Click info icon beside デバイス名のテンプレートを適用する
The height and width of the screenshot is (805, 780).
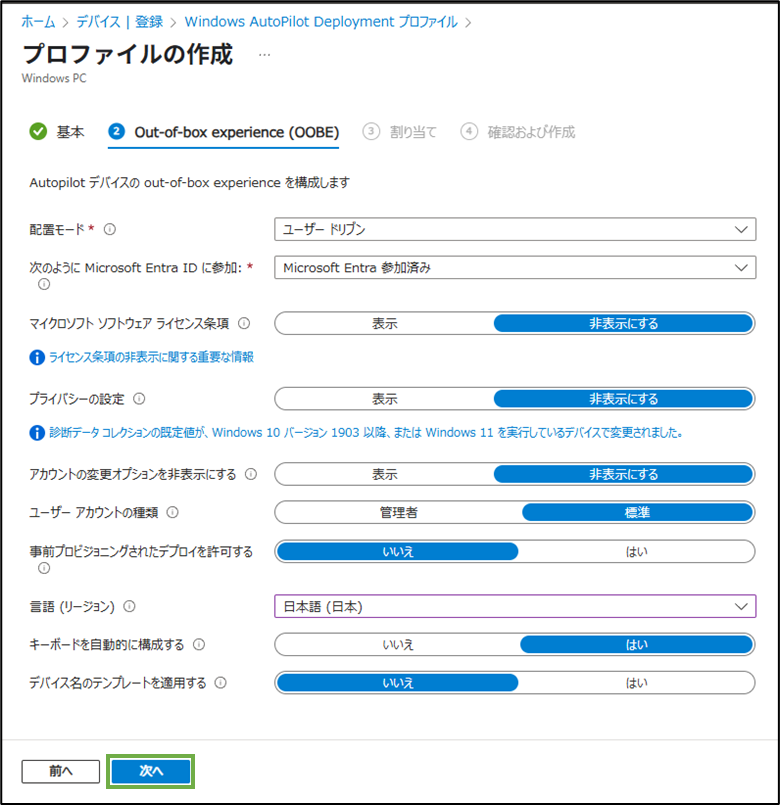tap(220, 683)
